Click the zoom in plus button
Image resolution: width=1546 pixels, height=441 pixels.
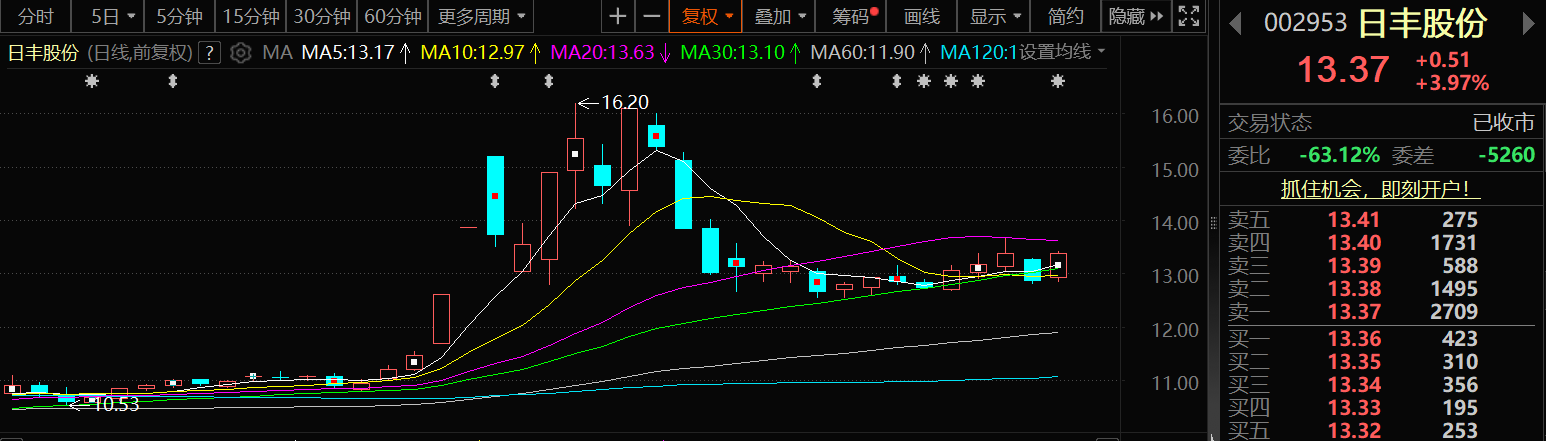coord(619,16)
